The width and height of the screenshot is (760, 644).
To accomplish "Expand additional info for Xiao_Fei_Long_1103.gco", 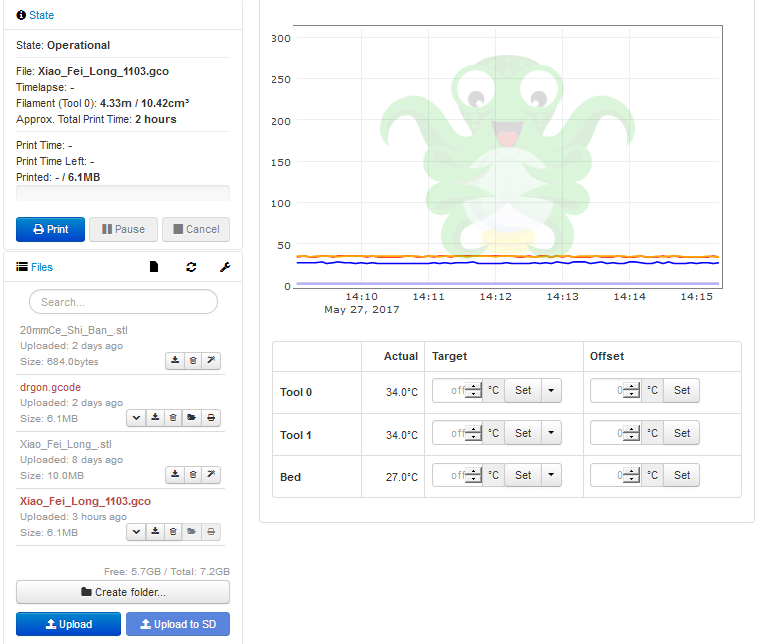I will pyautogui.click(x=136, y=532).
